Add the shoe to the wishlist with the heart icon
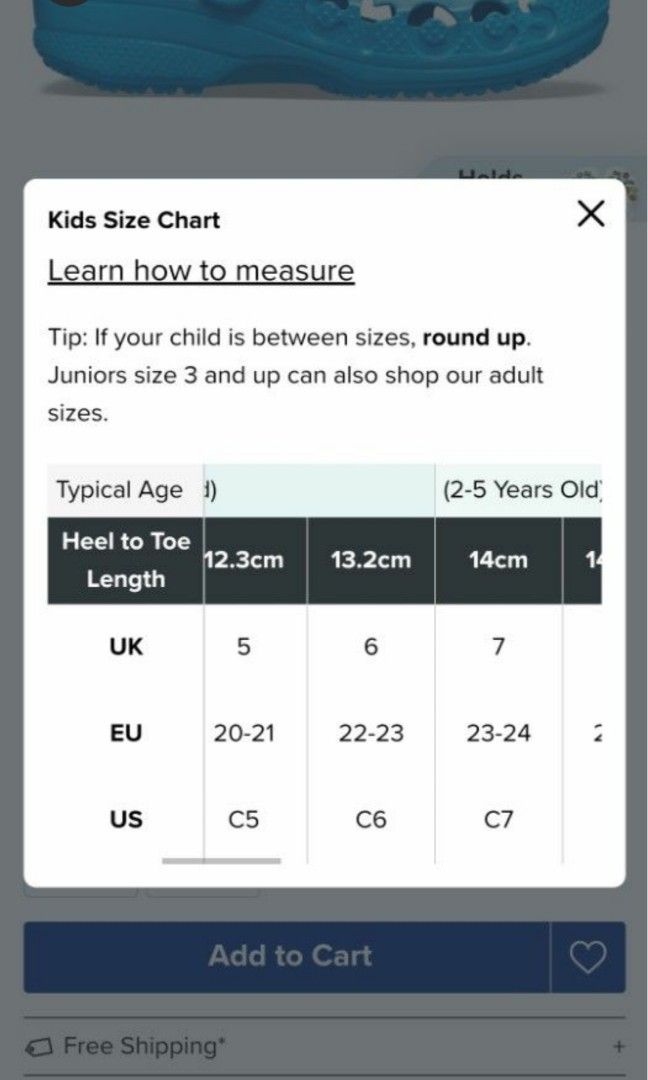Image resolution: width=648 pixels, height=1080 pixels. pyautogui.click(x=588, y=957)
